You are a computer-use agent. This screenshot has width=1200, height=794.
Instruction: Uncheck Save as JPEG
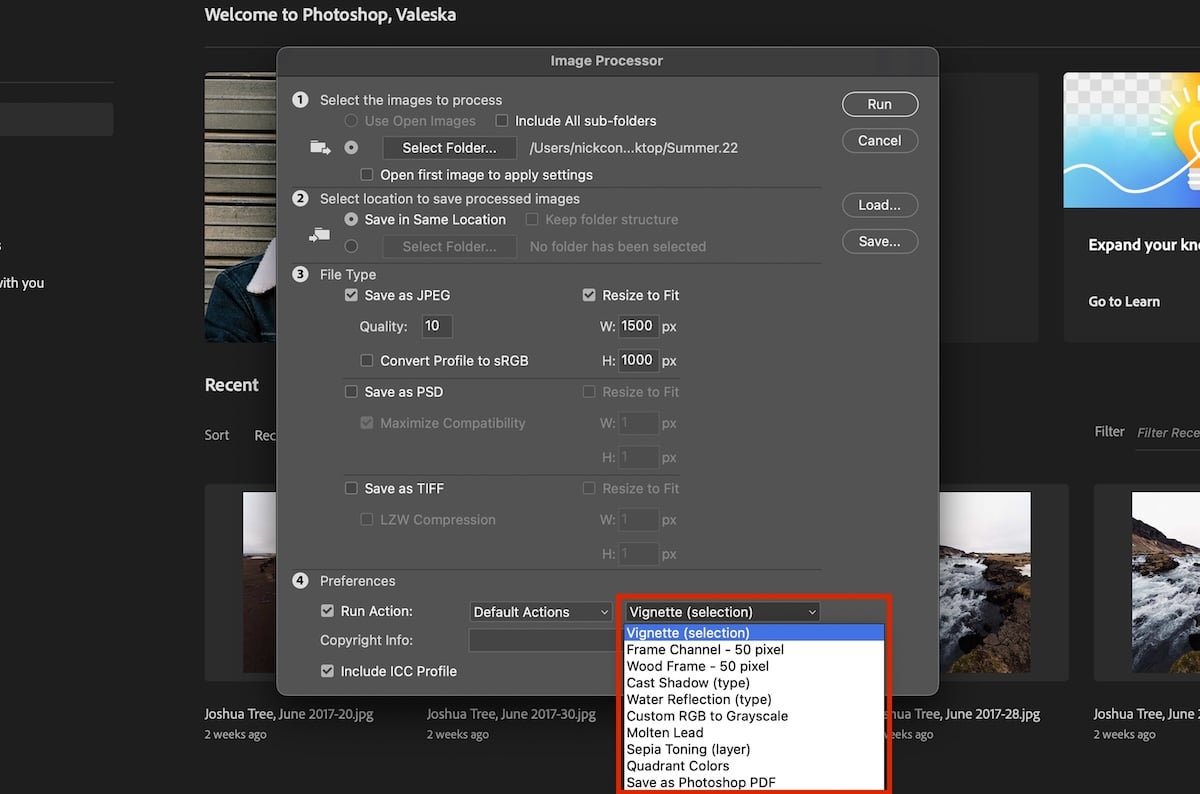click(352, 295)
